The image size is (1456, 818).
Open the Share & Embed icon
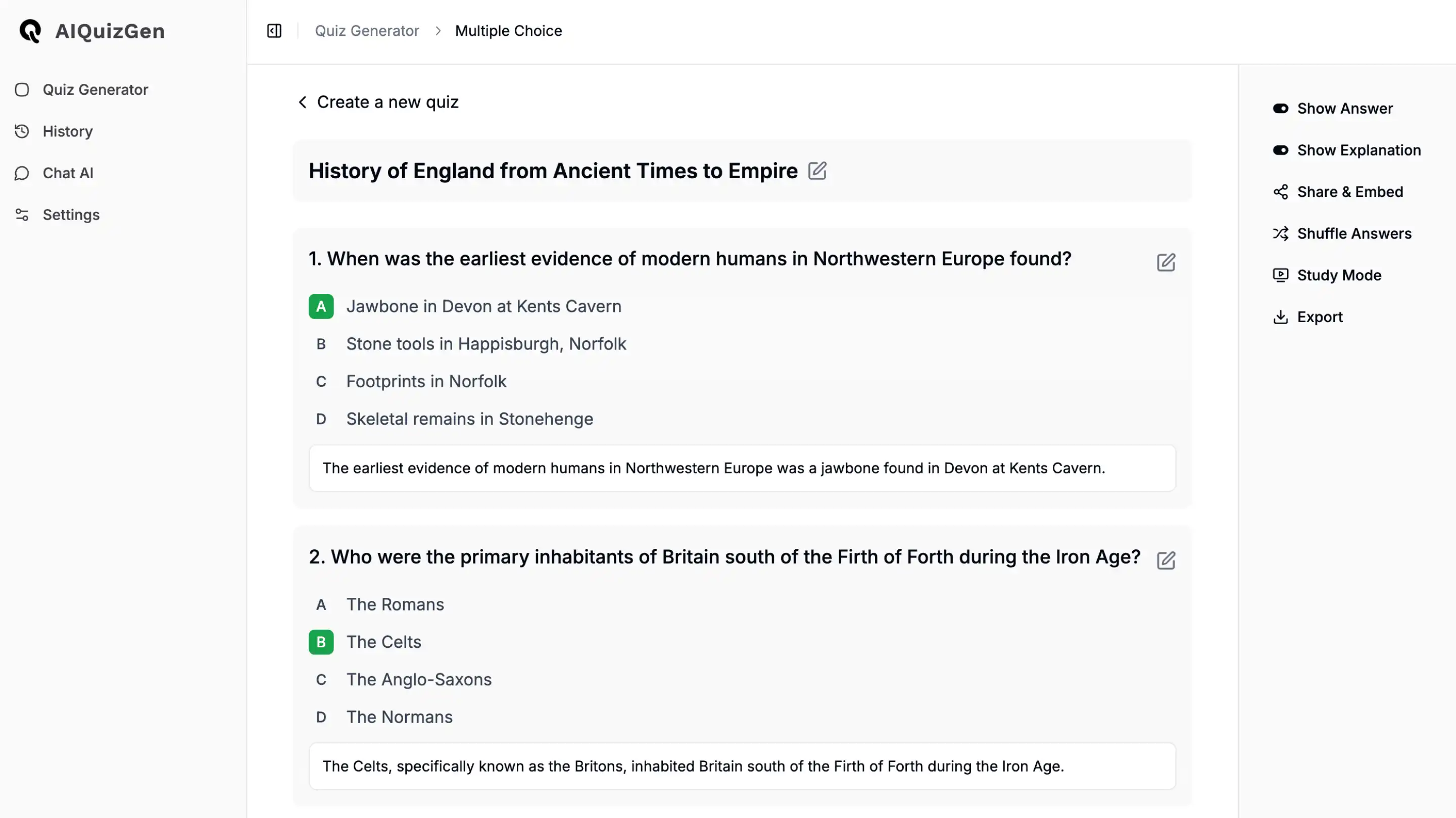pos(1281,192)
